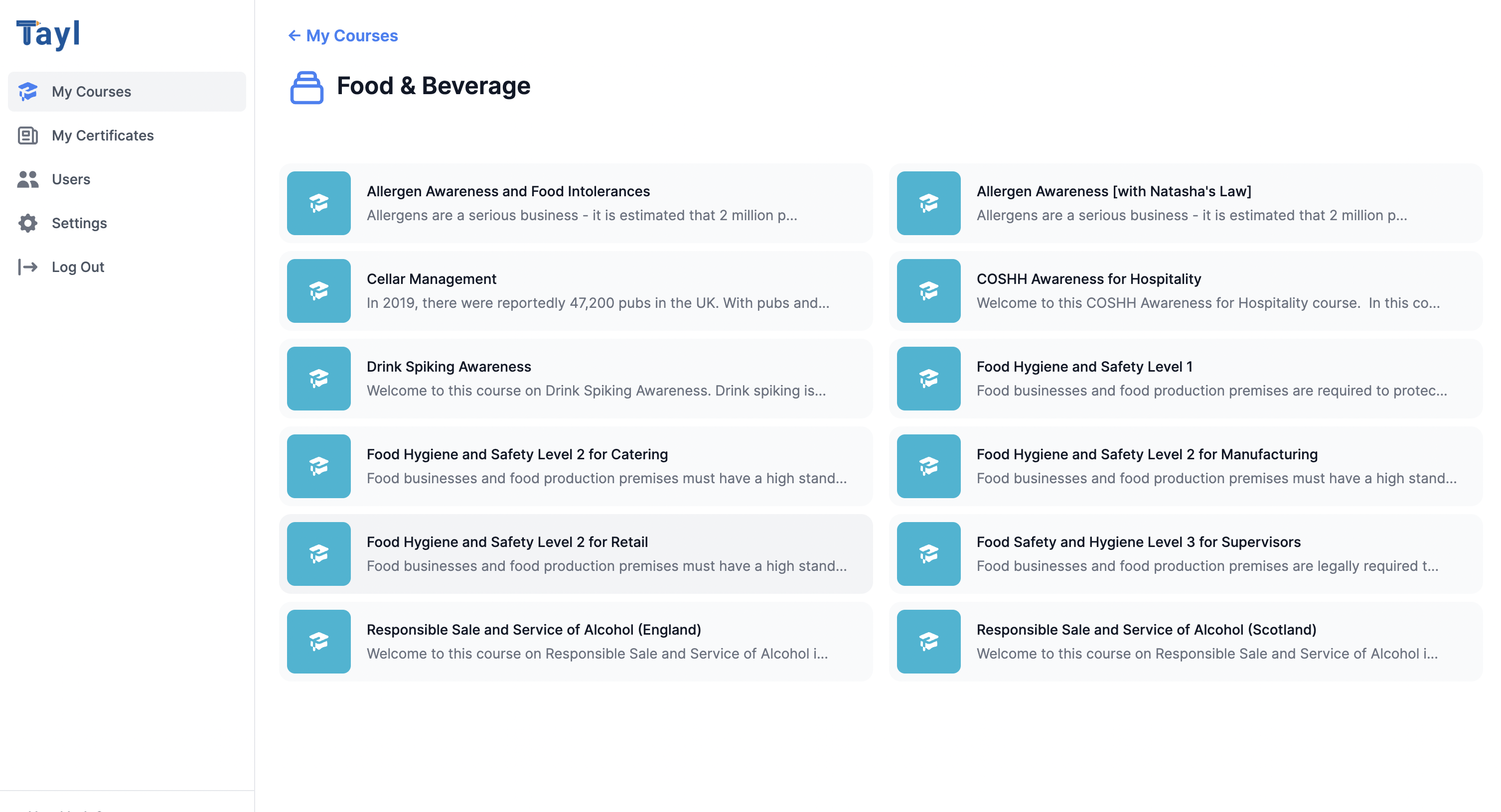This screenshot has height=812, width=1501.
Task: Click the Users people icon
Action: coord(27,179)
